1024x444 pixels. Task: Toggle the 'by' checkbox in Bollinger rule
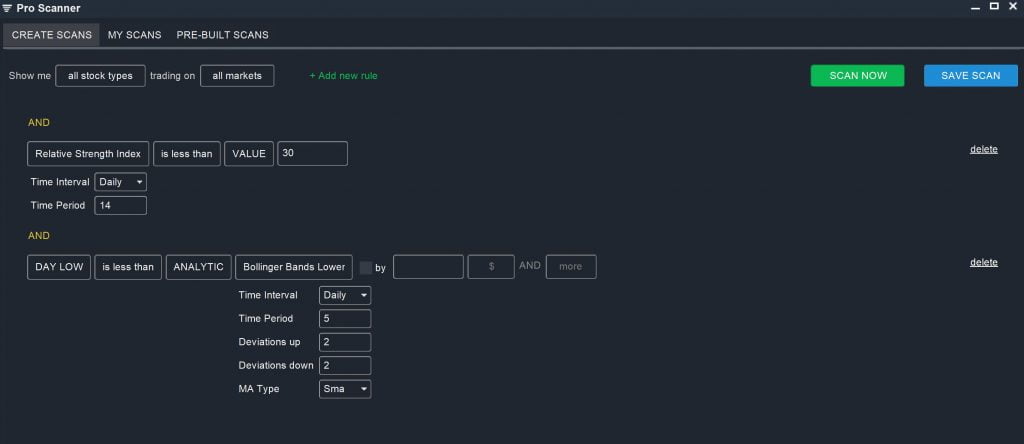click(366, 267)
